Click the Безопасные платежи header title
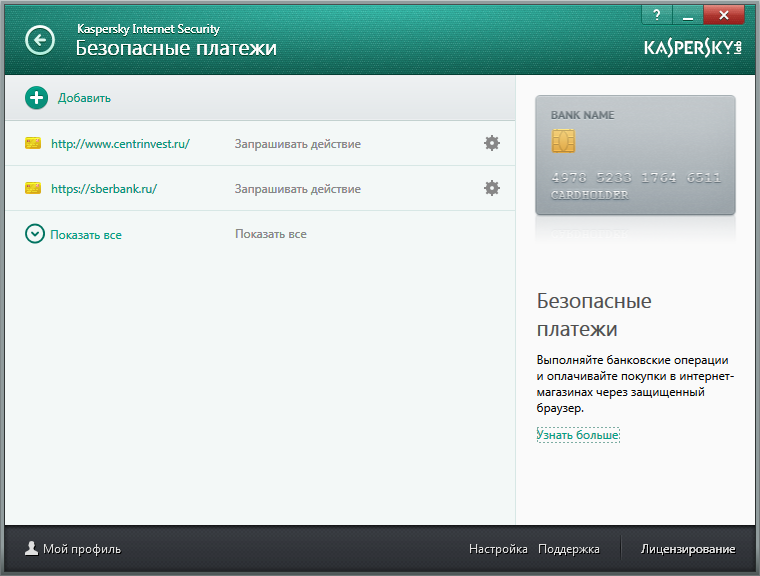760x576 pixels. tap(176, 48)
